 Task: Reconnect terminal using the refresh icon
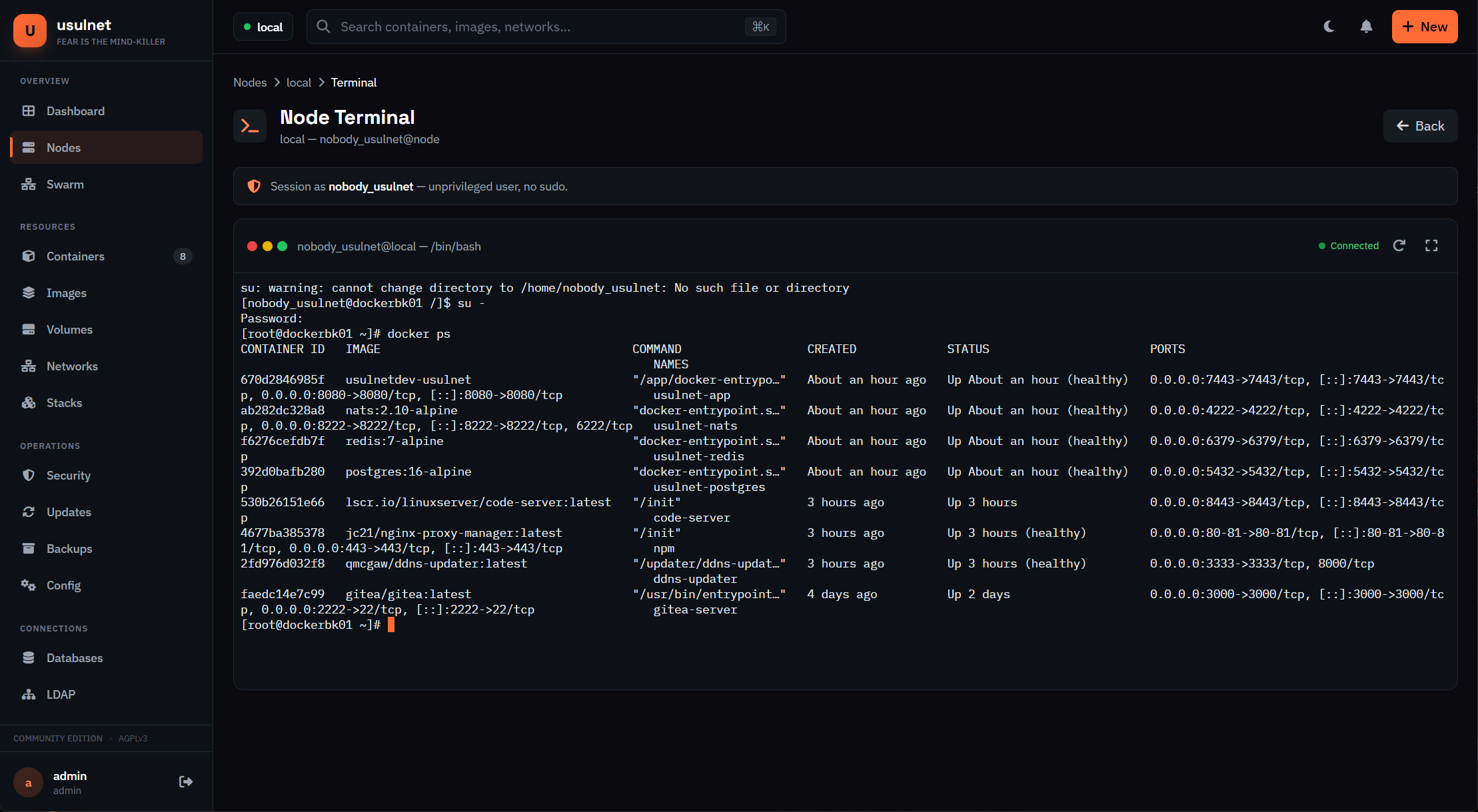point(1399,245)
